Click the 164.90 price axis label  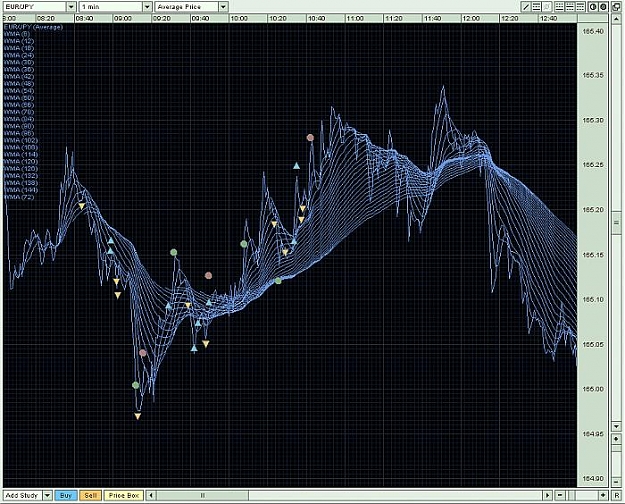(x=593, y=478)
